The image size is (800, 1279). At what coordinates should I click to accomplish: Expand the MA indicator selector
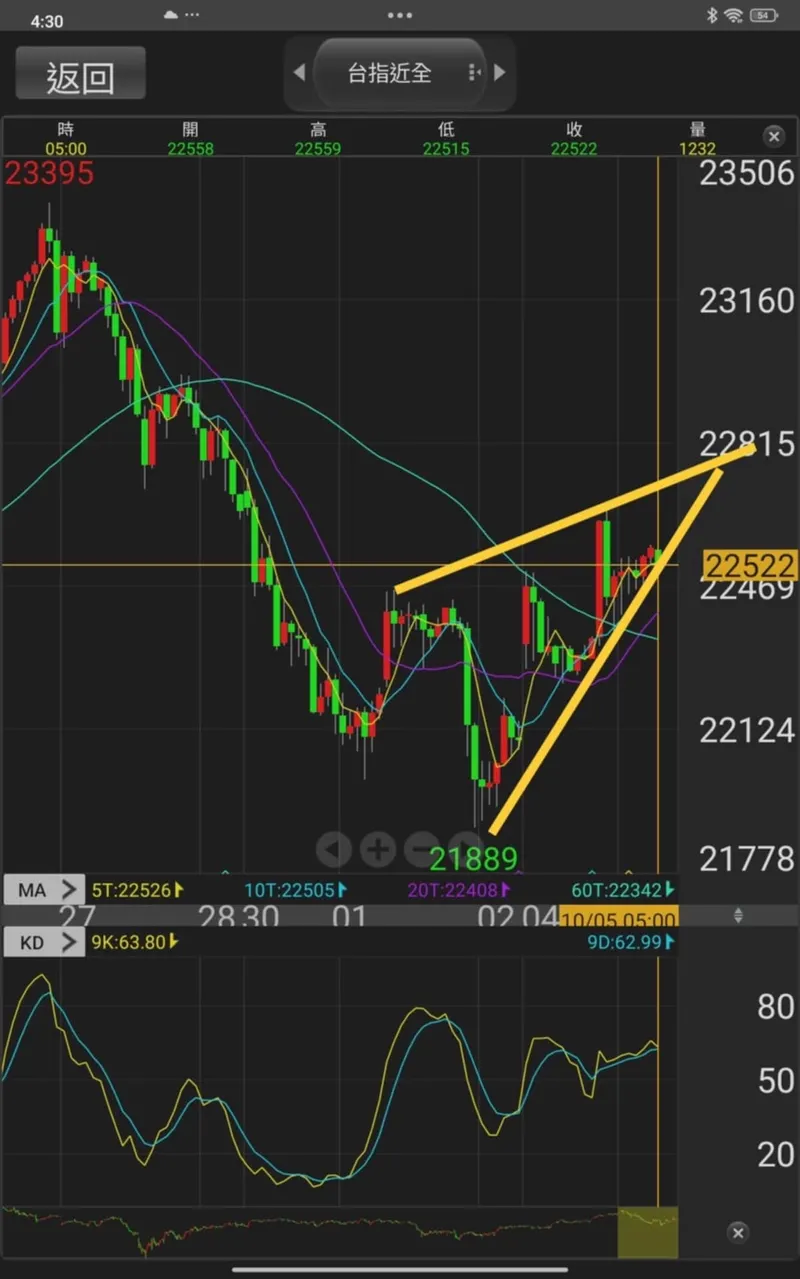coord(44,888)
